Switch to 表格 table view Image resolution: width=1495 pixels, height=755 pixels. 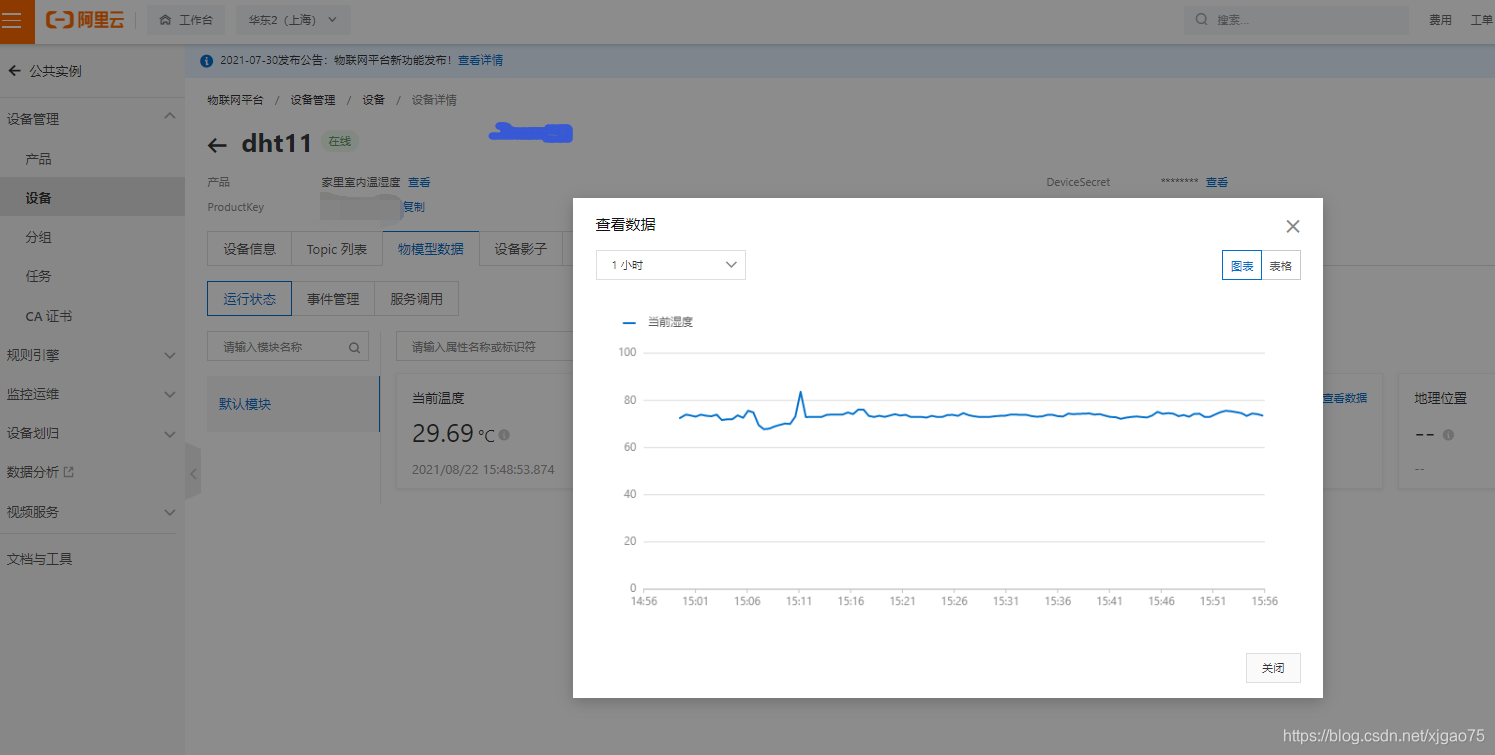[x=1281, y=266]
